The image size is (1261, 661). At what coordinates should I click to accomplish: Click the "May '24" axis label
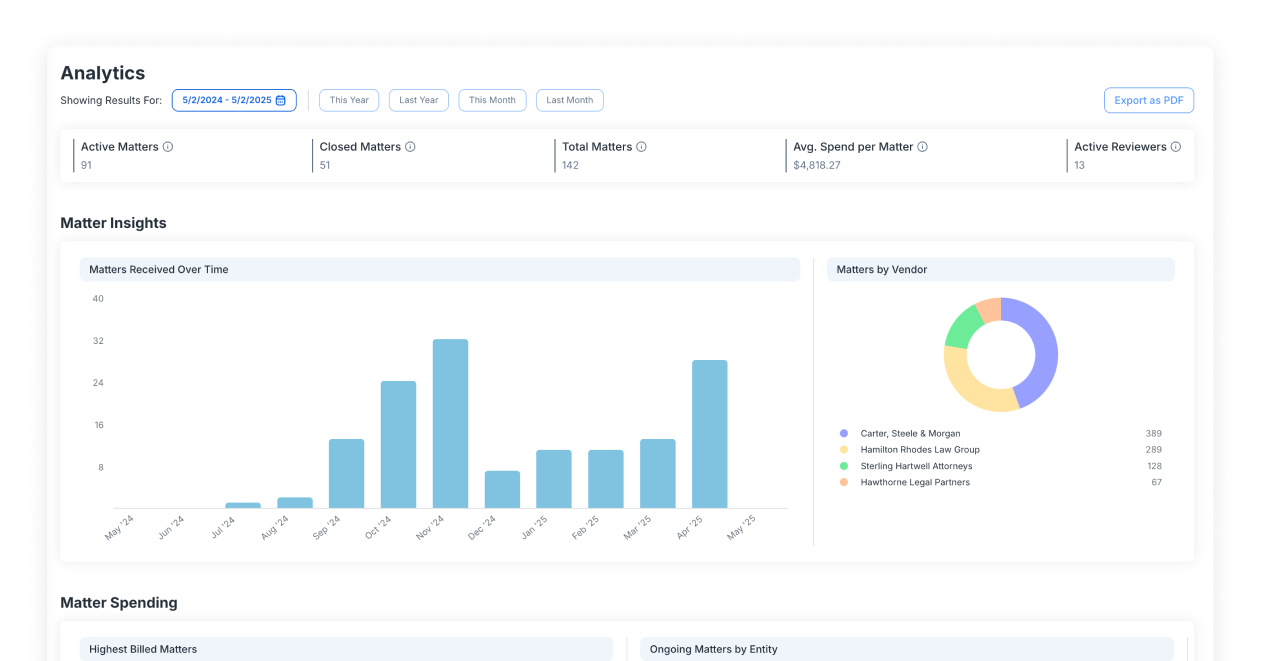pyautogui.click(x=119, y=527)
